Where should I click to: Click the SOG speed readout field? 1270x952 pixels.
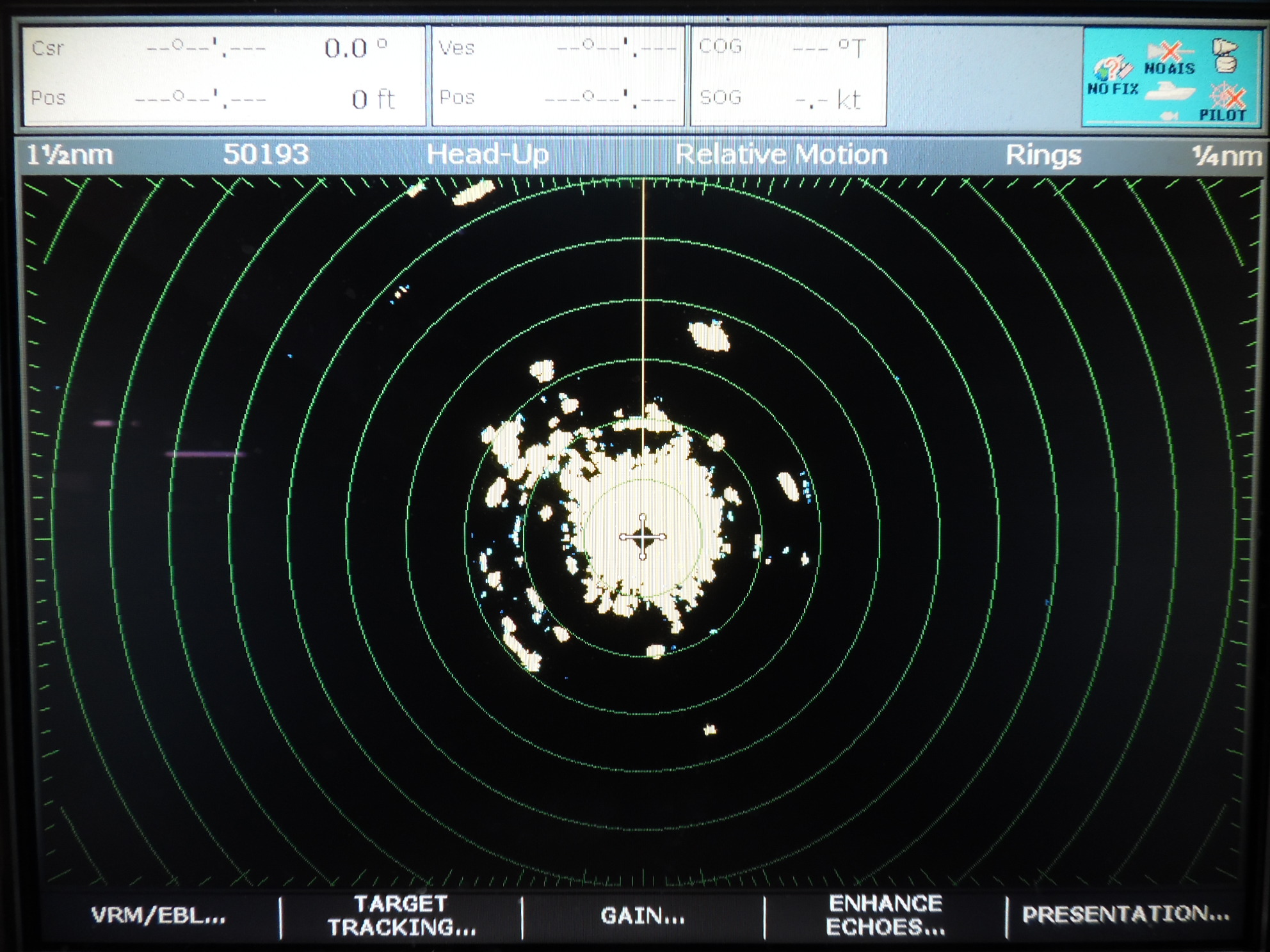click(x=782, y=99)
